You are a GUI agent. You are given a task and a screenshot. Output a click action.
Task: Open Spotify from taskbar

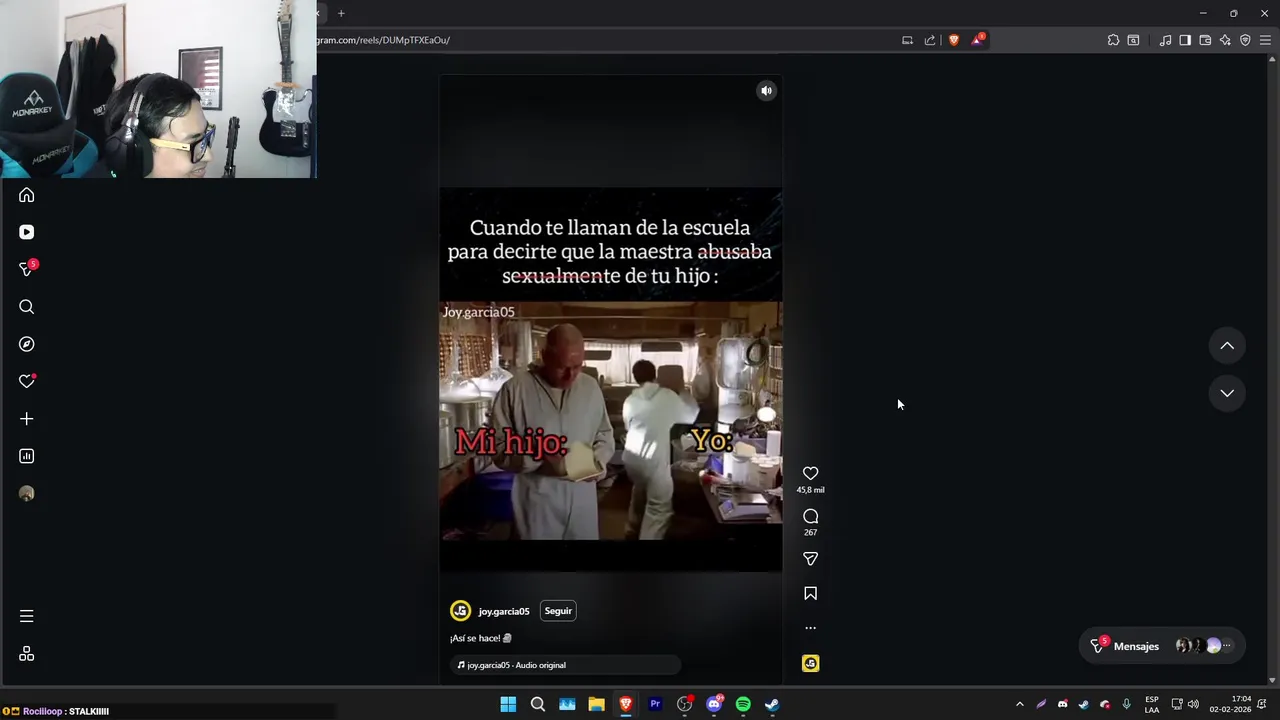click(x=743, y=704)
